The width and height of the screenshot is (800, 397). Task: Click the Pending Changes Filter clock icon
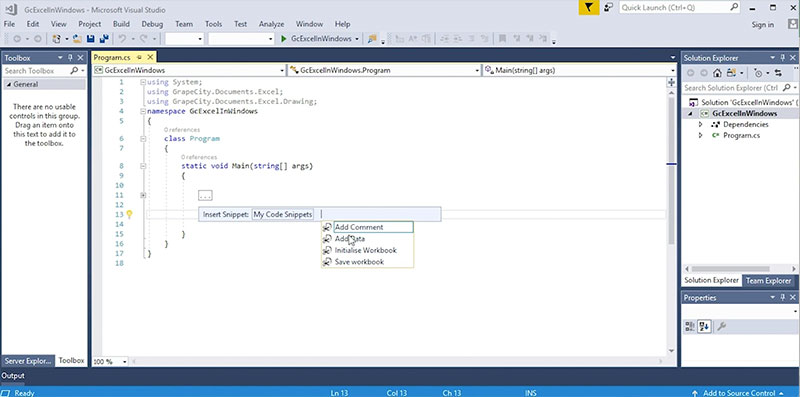pyautogui.click(x=758, y=73)
